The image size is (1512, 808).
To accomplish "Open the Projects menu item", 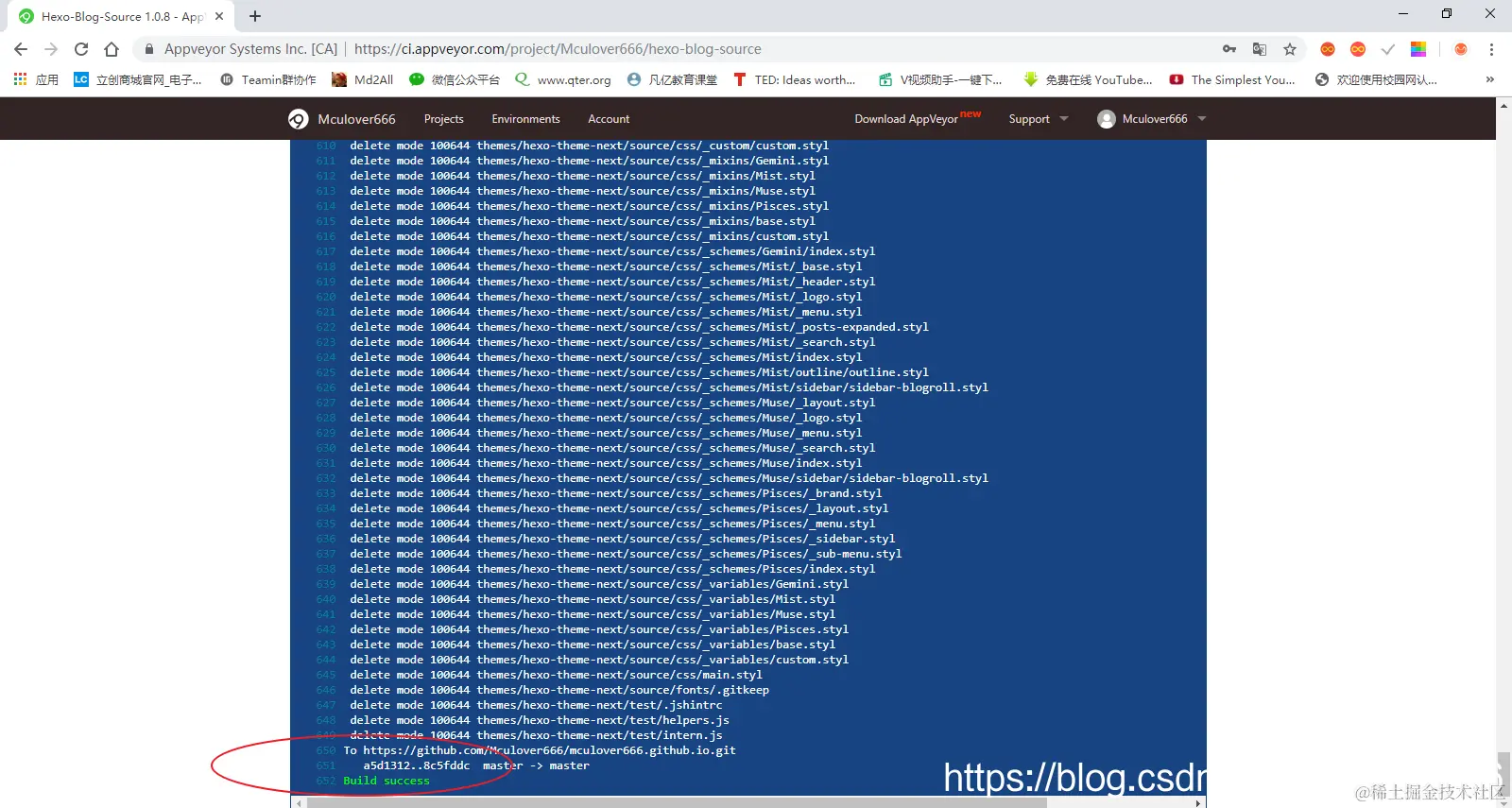I will click(444, 119).
